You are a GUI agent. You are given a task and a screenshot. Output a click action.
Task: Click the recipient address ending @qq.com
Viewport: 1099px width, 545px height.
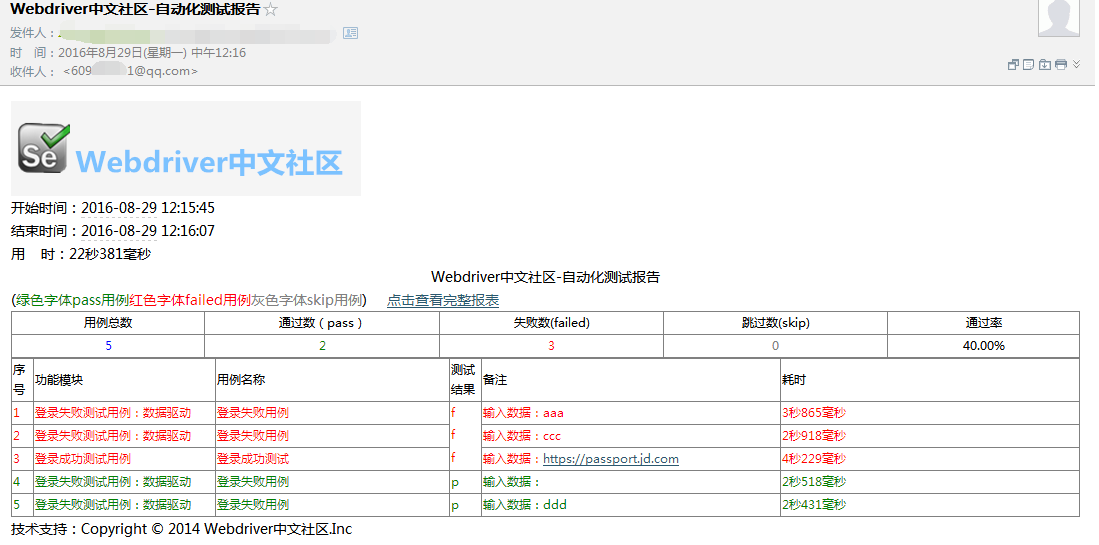pyautogui.click(x=130, y=71)
